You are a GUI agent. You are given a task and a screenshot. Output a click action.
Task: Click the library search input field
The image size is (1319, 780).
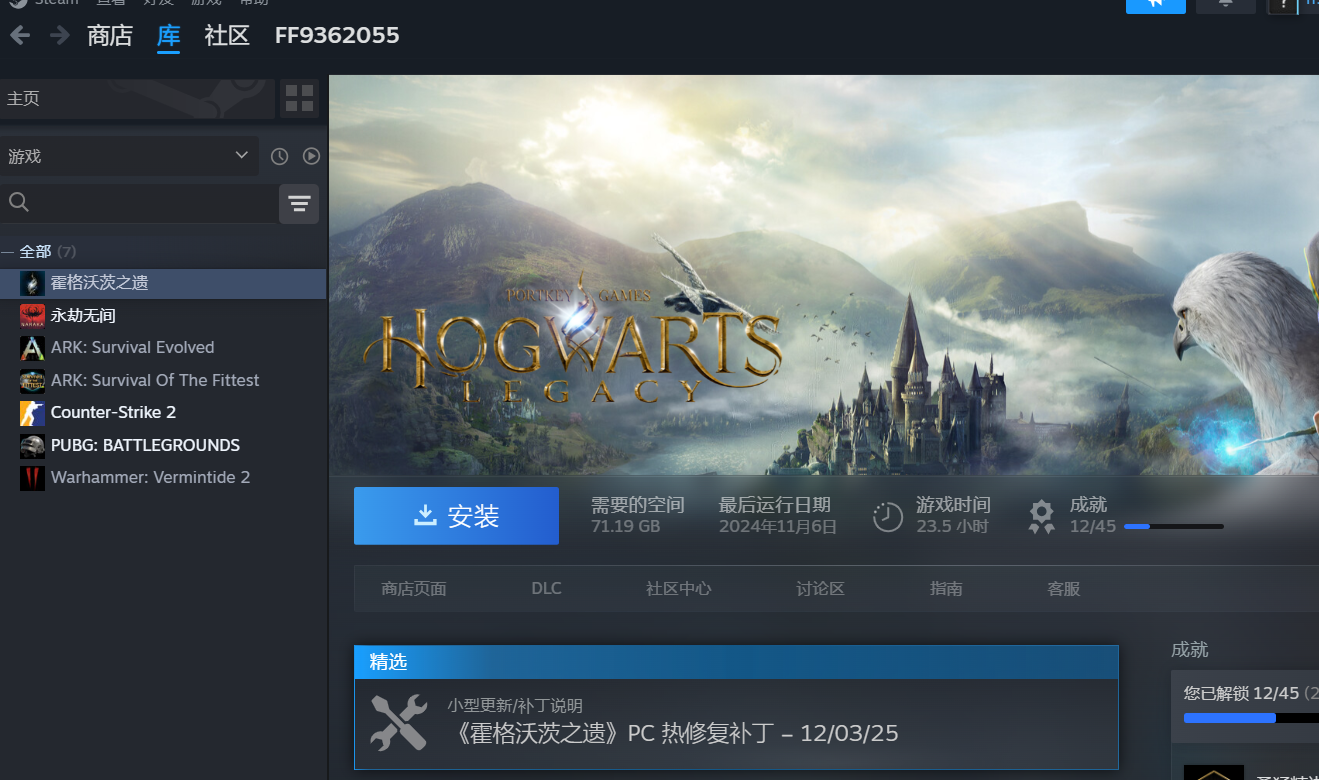coord(150,203)
